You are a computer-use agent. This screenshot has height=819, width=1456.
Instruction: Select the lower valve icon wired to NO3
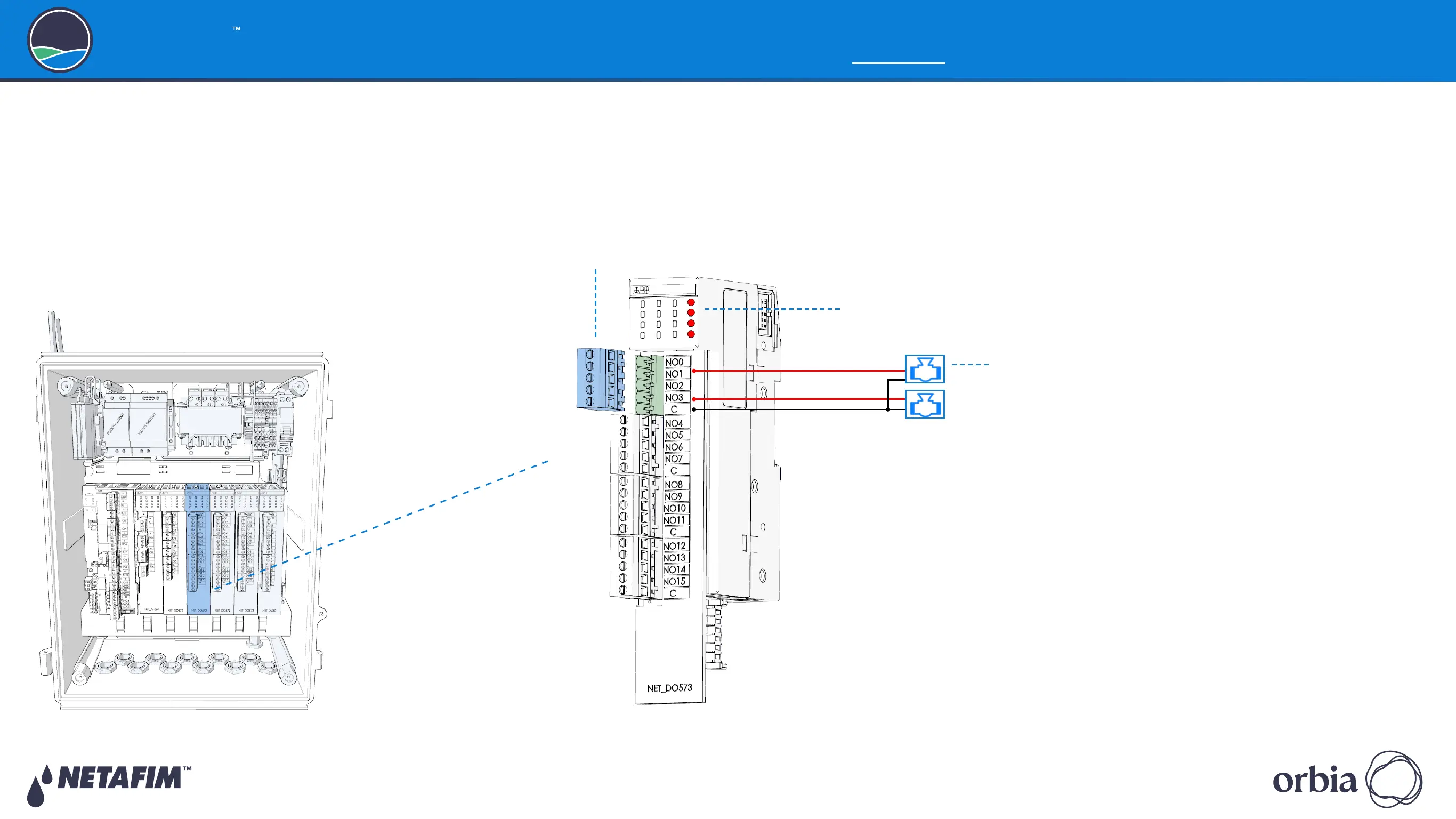point(925,404)
